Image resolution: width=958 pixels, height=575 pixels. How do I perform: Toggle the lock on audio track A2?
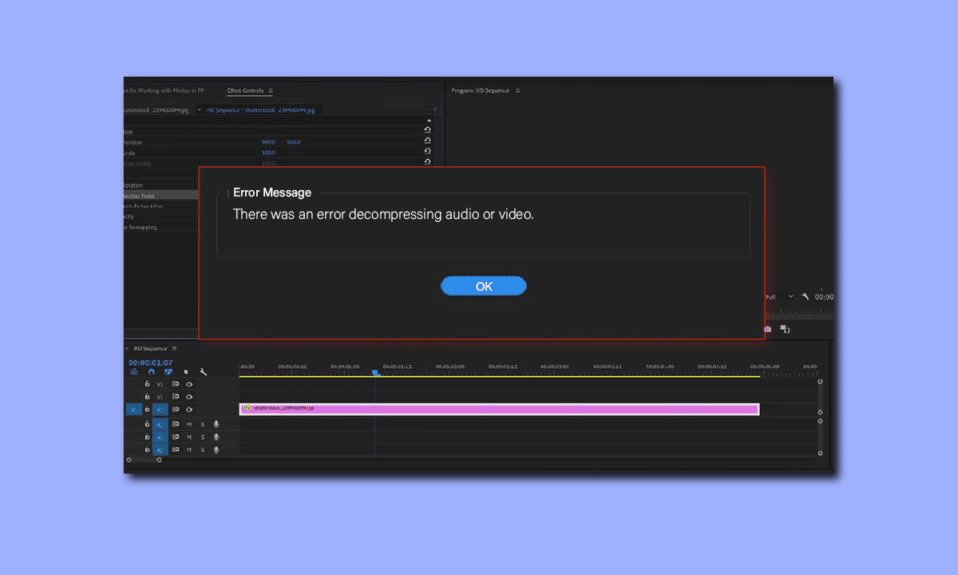(x=147, y=437)
